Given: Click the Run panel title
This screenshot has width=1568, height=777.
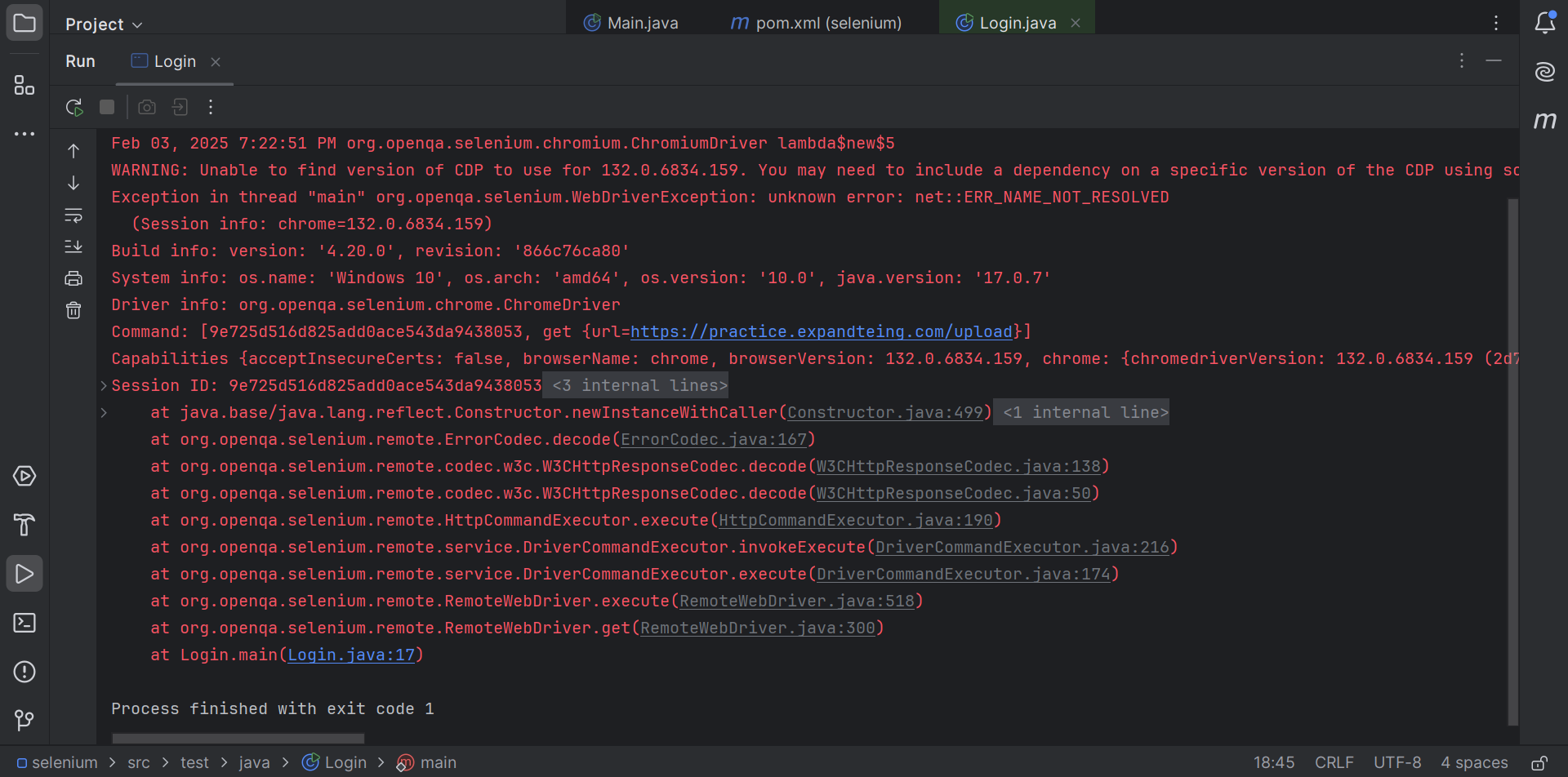Looking at the screenshot, I should pos(80,61).
